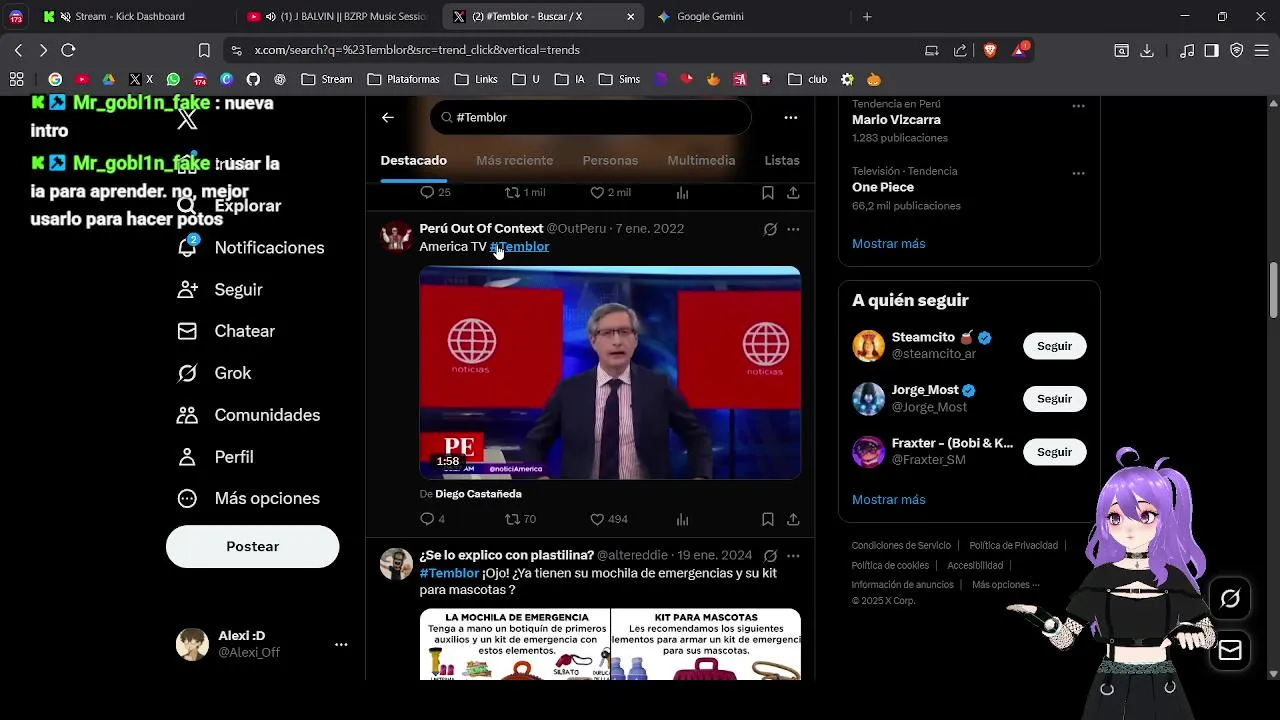Viewport: 1280px width, 720px height.
Task: Open the Alexi :D account menu dots
Action: (x=341, y=645)
